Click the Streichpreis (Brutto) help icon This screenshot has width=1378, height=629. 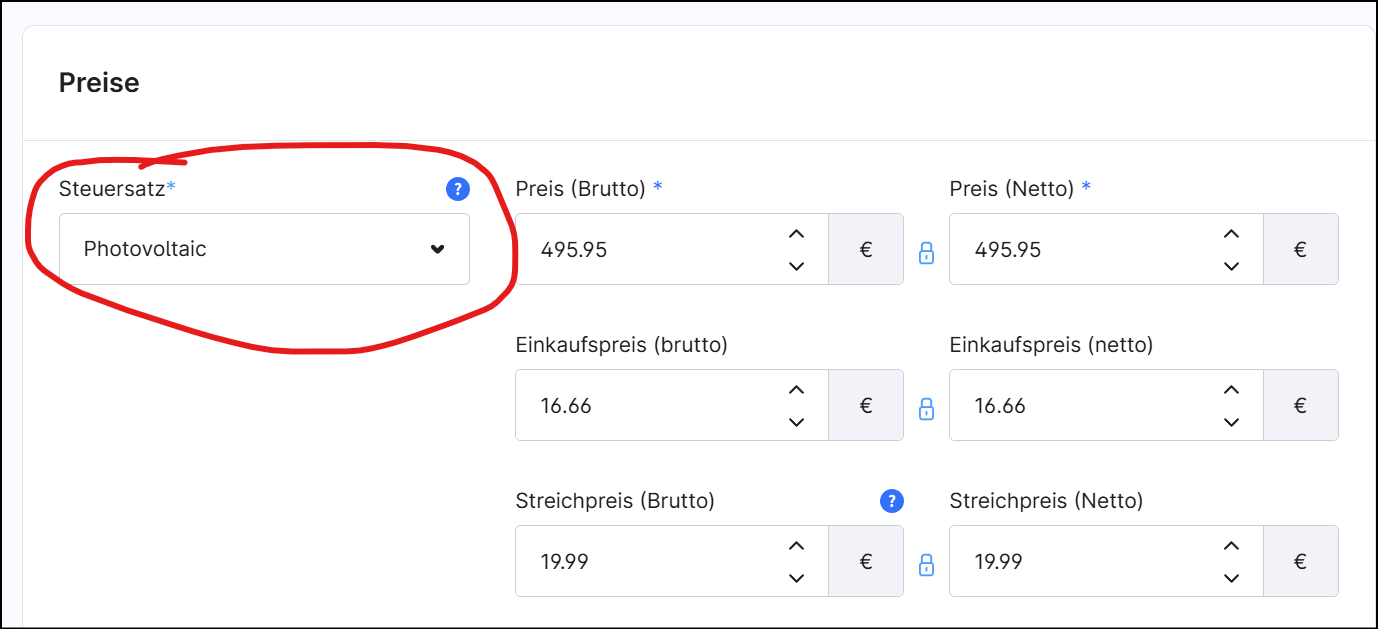pyautogui.click(x=891, y=501)
